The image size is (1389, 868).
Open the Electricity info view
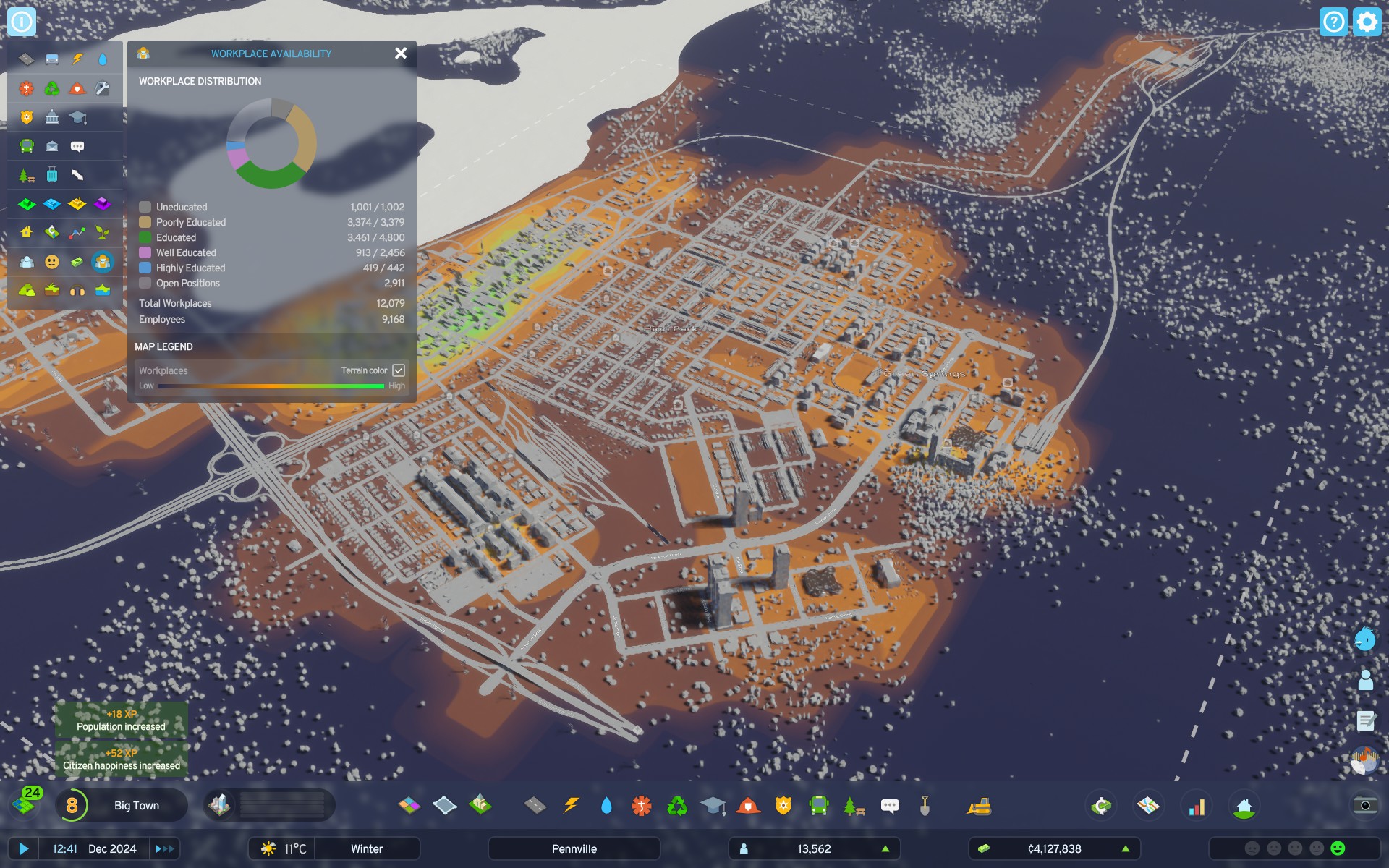tap(77, 59)
